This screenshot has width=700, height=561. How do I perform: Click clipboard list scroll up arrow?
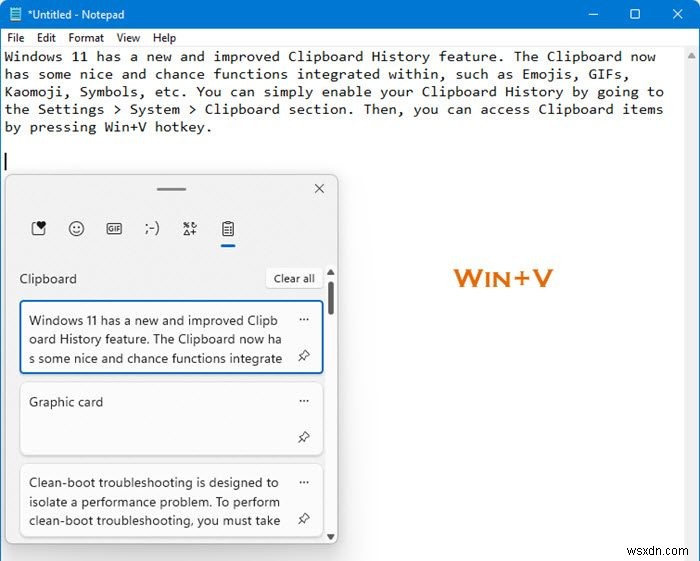coord(331,272)
